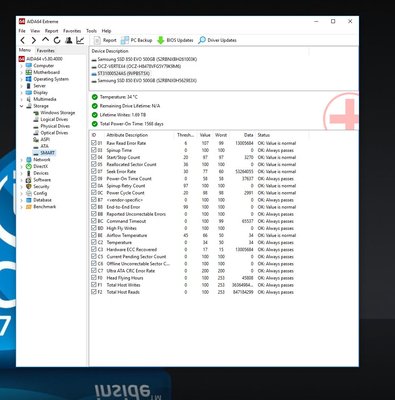Click the Report toolbar button

pyautogui.click(x=105, y=40)
